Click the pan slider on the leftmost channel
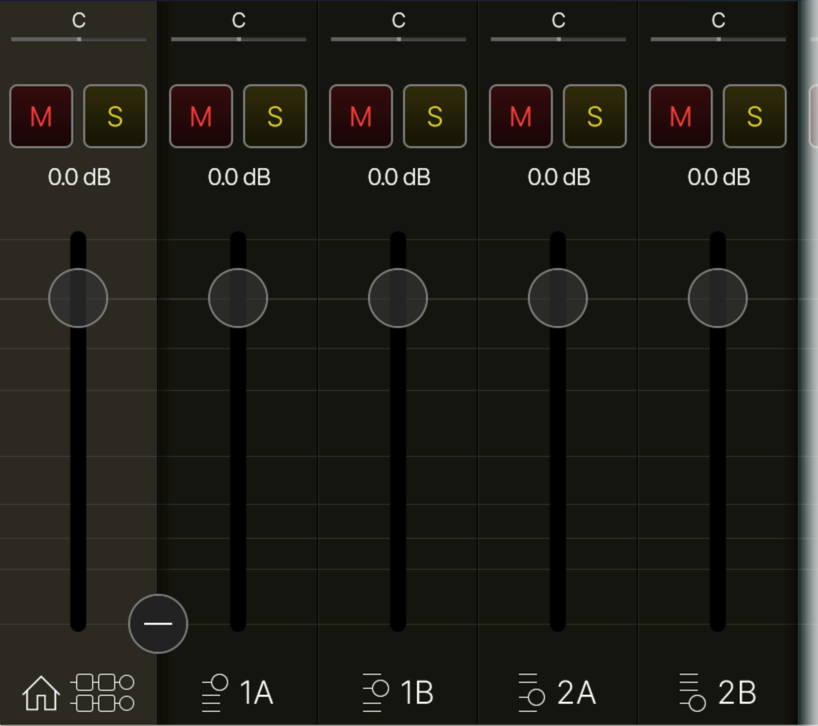This screenshot has height=726, width=818. tap(78, 40)
